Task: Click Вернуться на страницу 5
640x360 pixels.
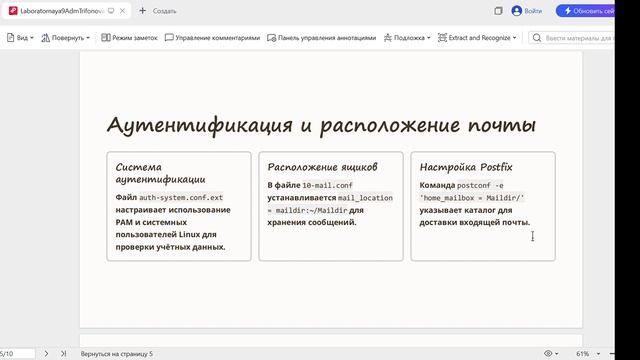Action: [117, 353]
